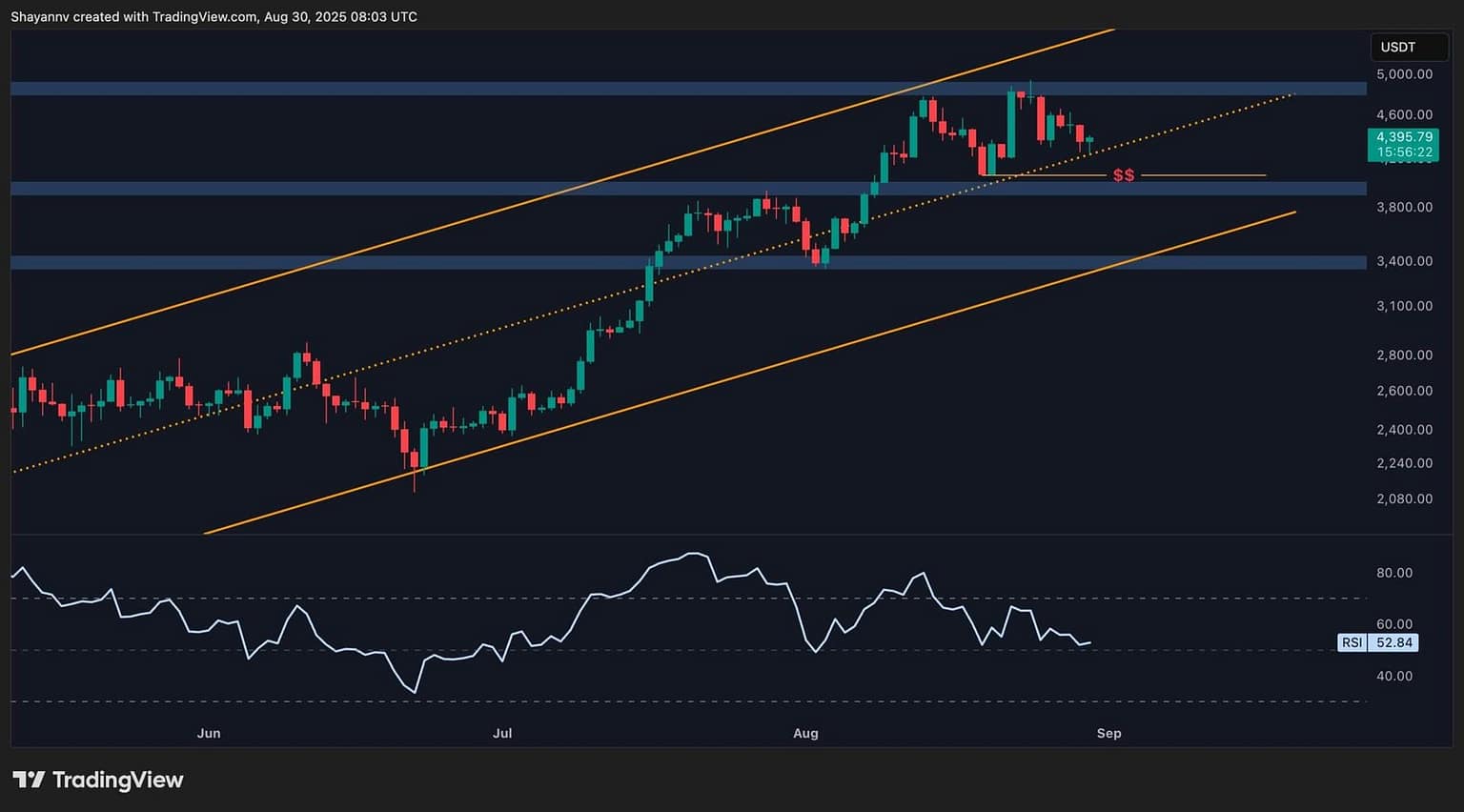Click the countdown timer showing 15:56:22

(x=1404, y=152)
